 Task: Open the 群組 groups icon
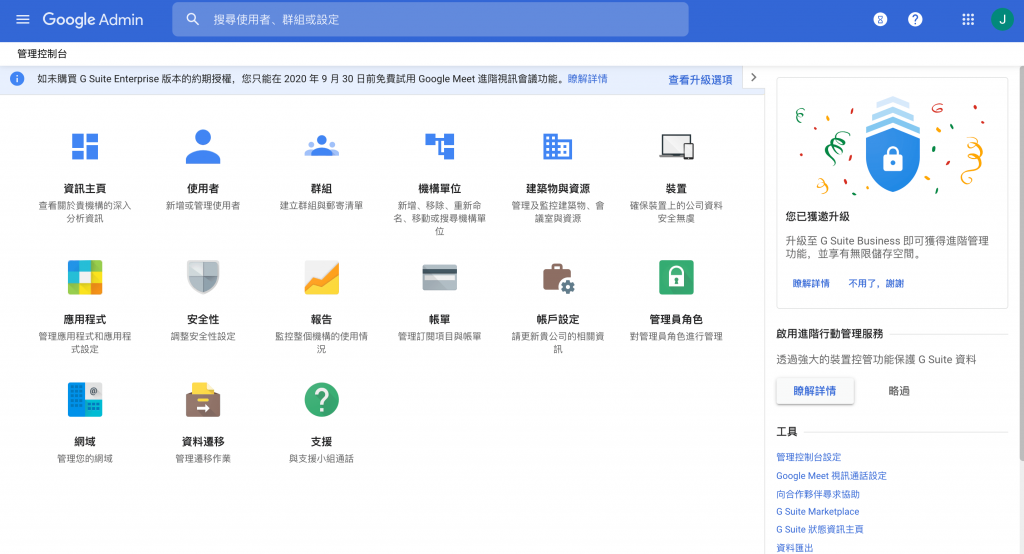click(321, 146)
